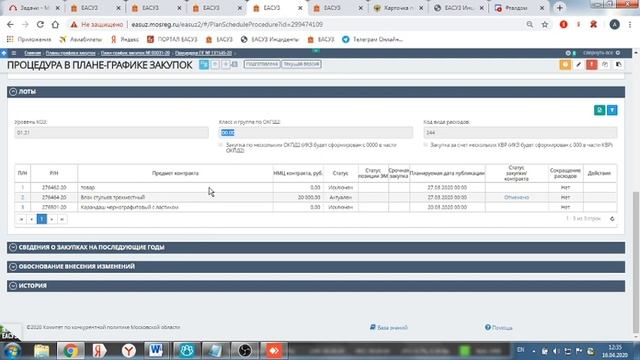Go to the next page of lots
640x360 pixels.
pyautogui.click(x=52, y=219)
